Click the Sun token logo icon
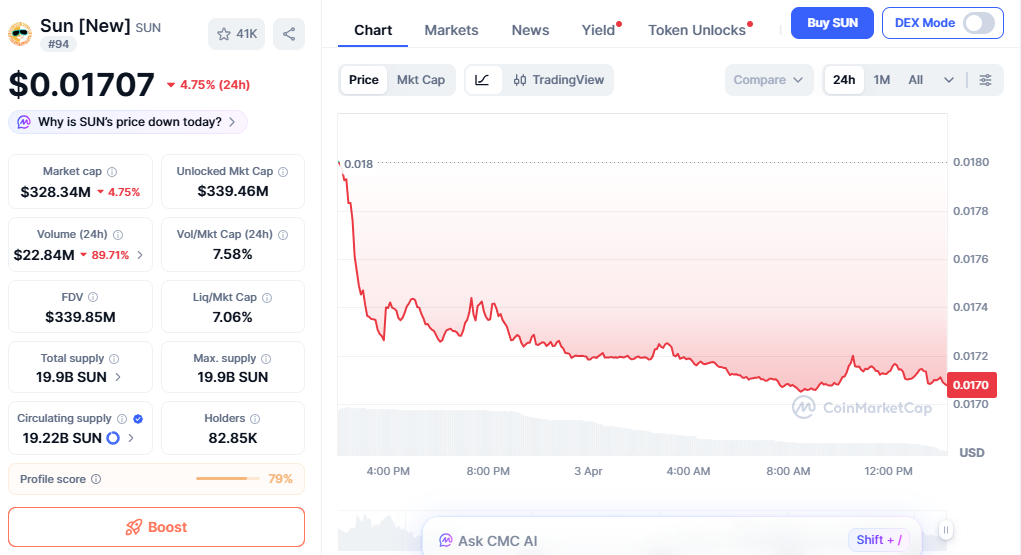Screen dimensions: 1021x555 (x=20, y=34)
